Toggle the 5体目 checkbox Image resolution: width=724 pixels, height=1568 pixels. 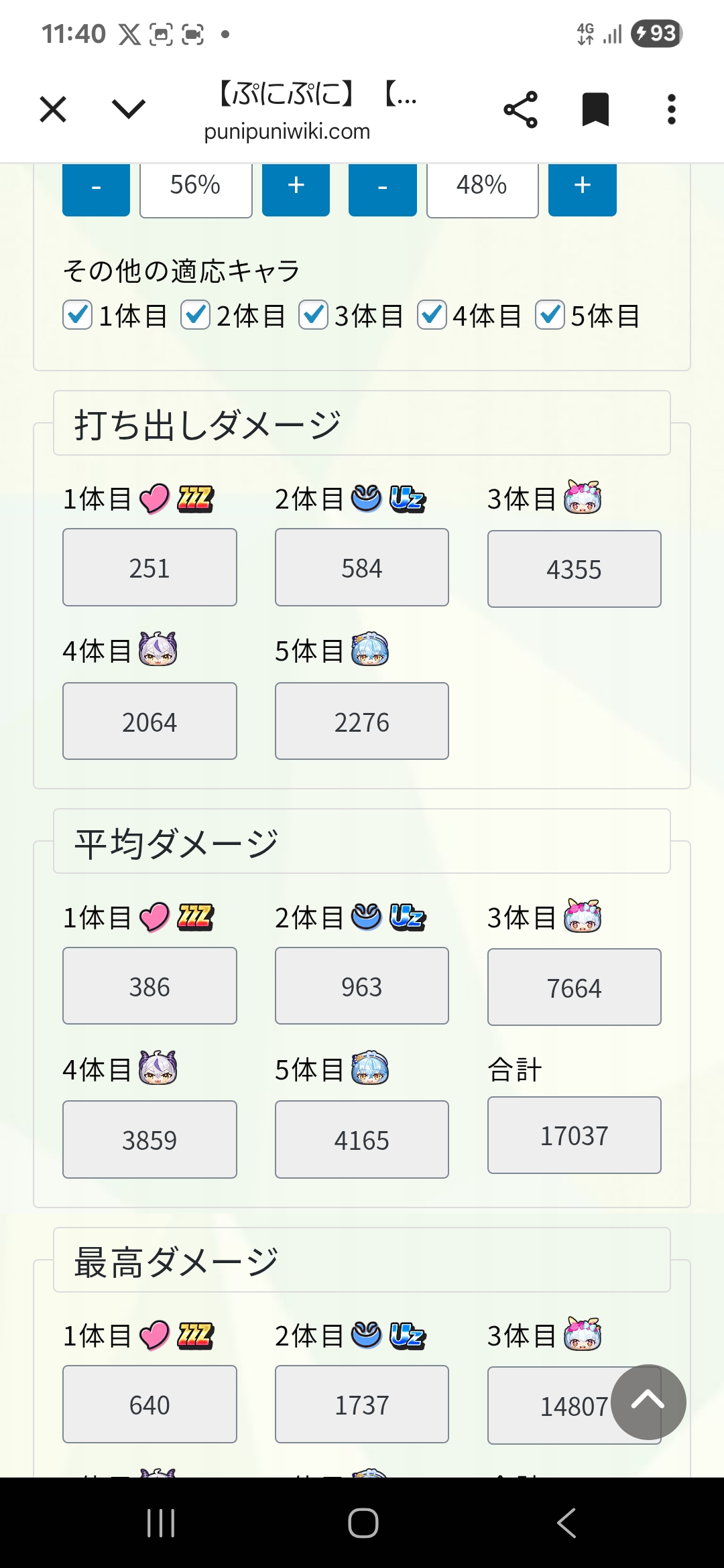pos(550,315)
